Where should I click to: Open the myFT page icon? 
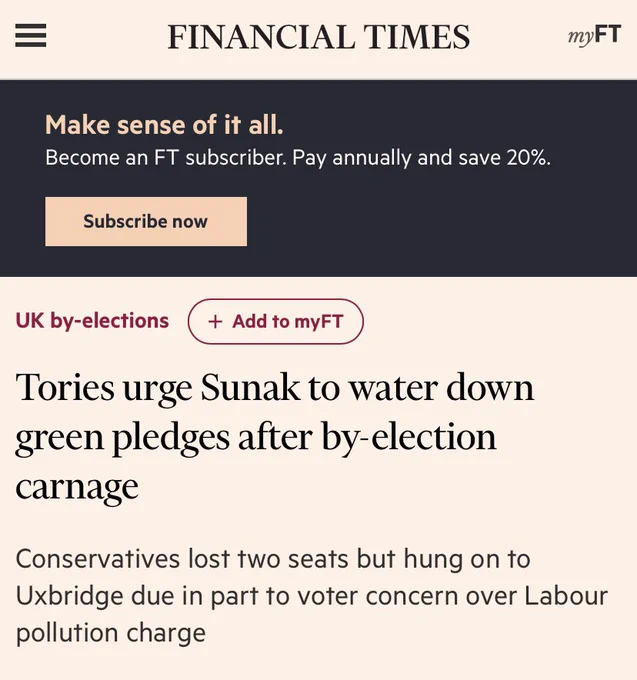[x=595, y=35]
